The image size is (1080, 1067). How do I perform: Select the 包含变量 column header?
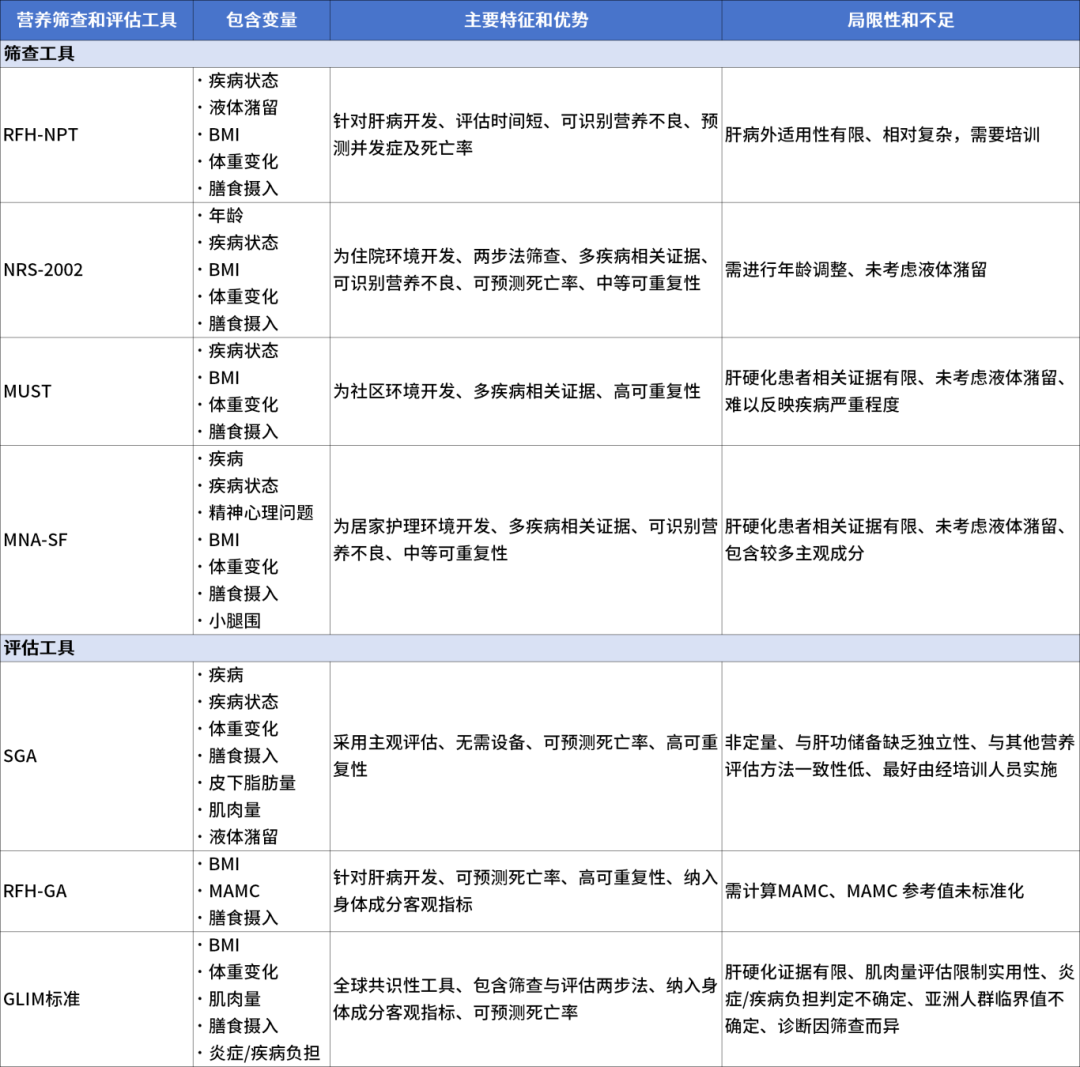point(263,18)
